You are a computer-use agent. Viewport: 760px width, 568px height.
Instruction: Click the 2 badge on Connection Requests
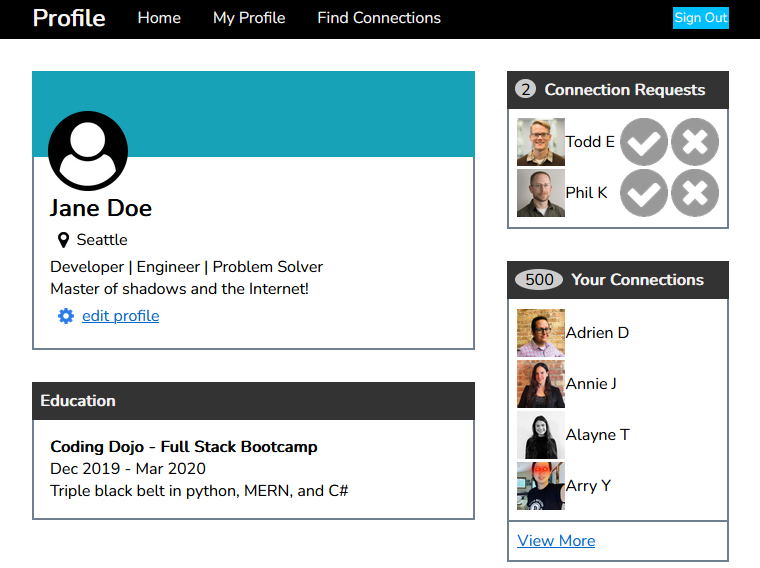click(x=525, y=89)
